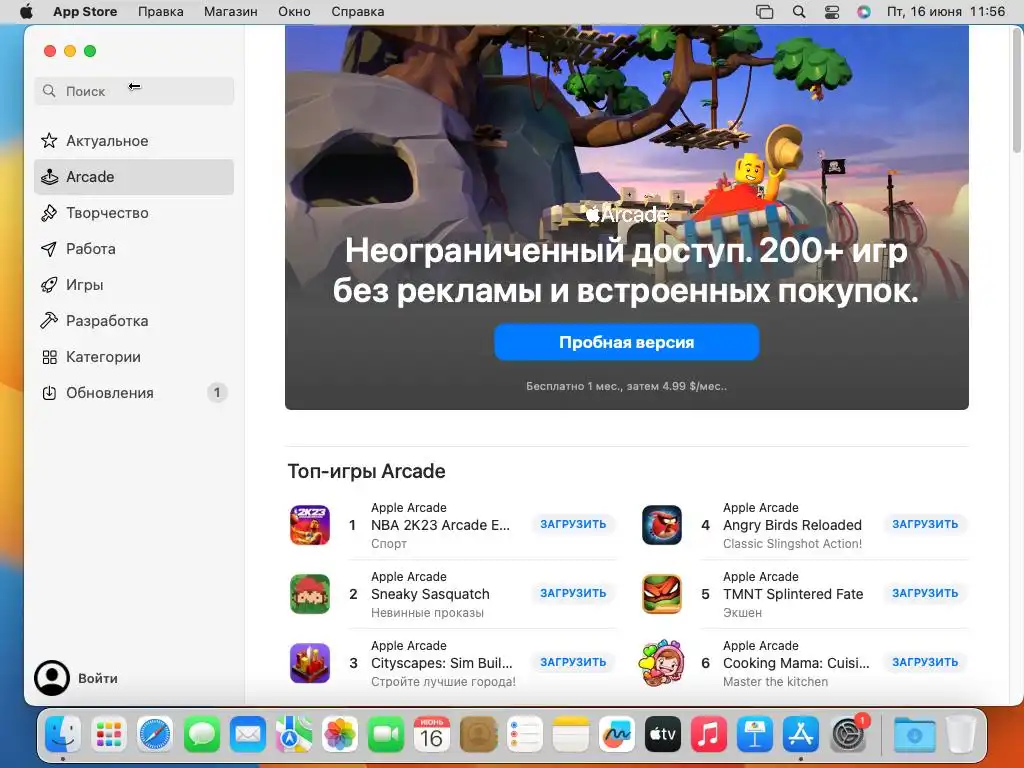This screenshot has width=1024, height=768.
Task: Click the Войти sign-in link
Action: tap(98, 679)
